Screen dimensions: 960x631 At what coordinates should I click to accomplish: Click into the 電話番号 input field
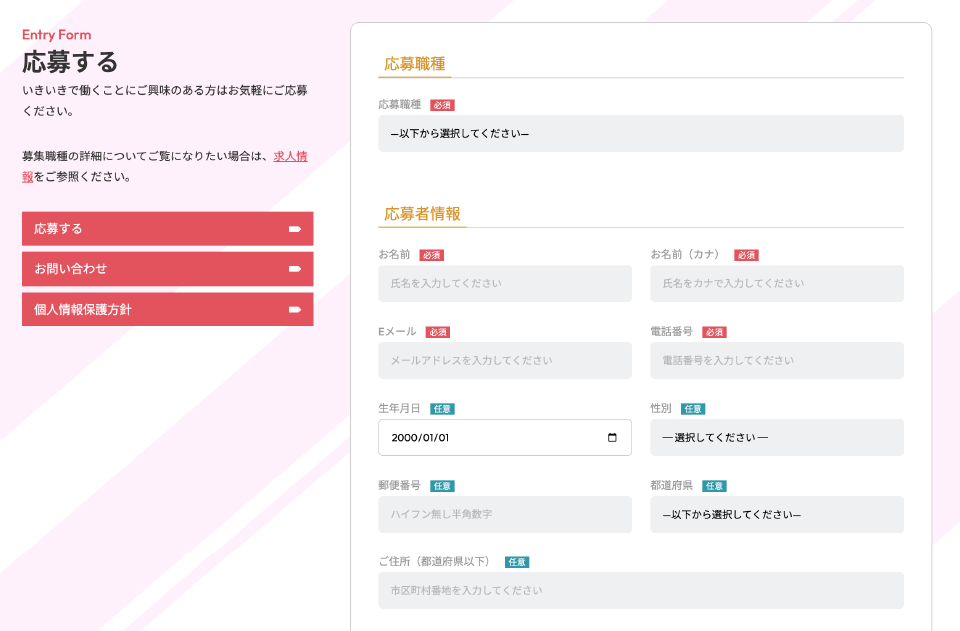(x=776, y=361)
